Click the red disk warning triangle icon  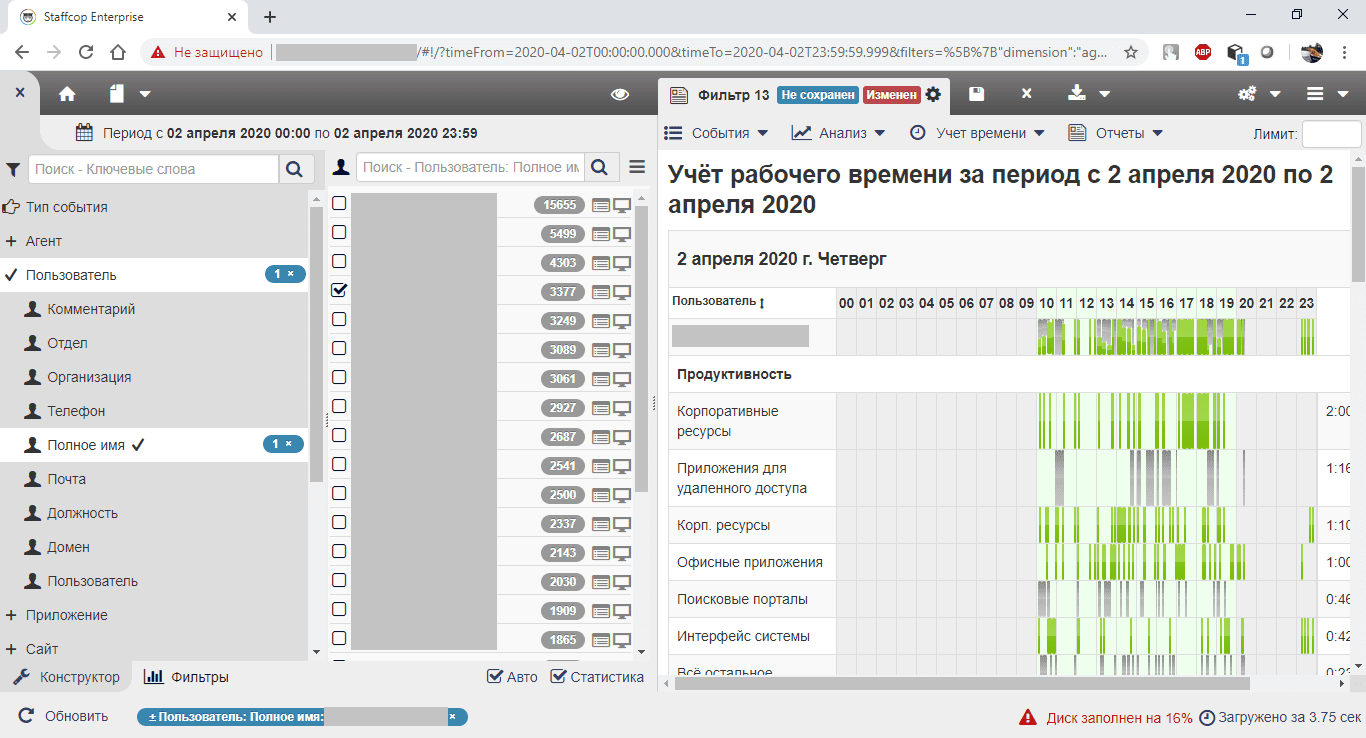click(x=1027, y=717)
